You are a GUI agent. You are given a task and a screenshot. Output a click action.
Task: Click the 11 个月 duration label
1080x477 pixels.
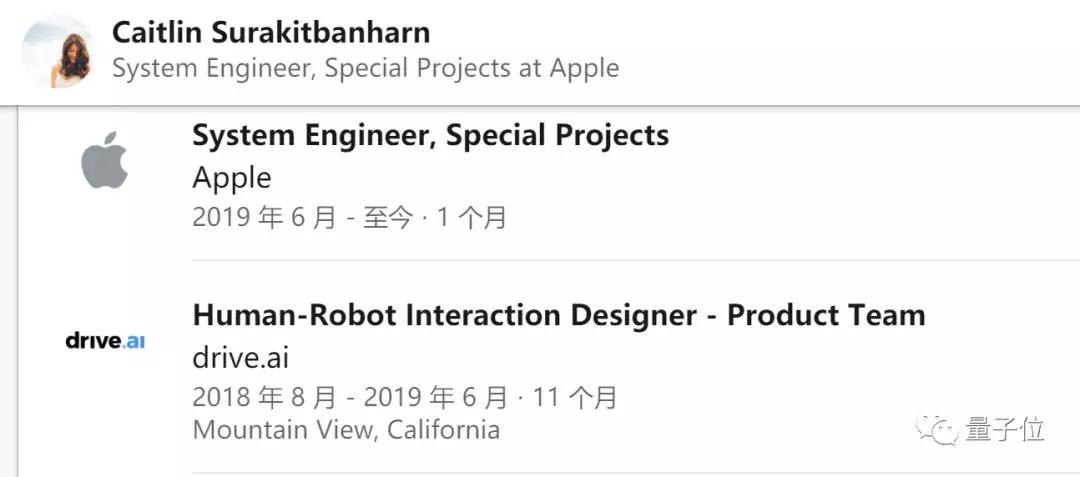pos(574,397)
